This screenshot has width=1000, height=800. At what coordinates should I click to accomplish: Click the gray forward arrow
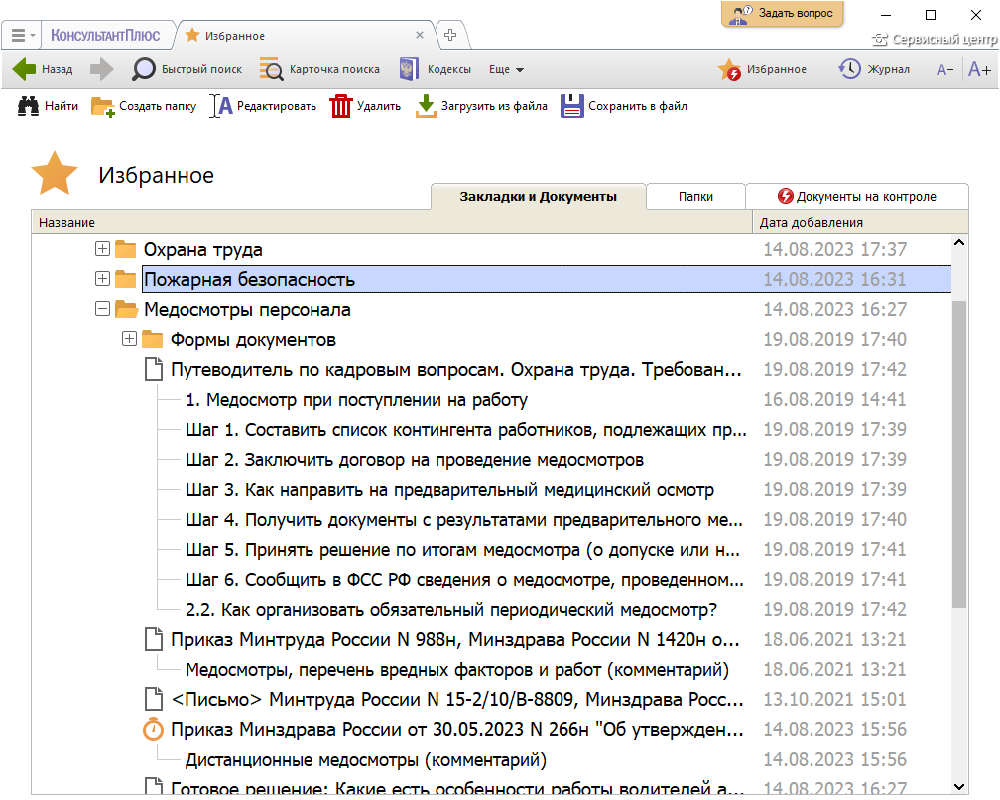pyautogui.click(x=101, y=69)
